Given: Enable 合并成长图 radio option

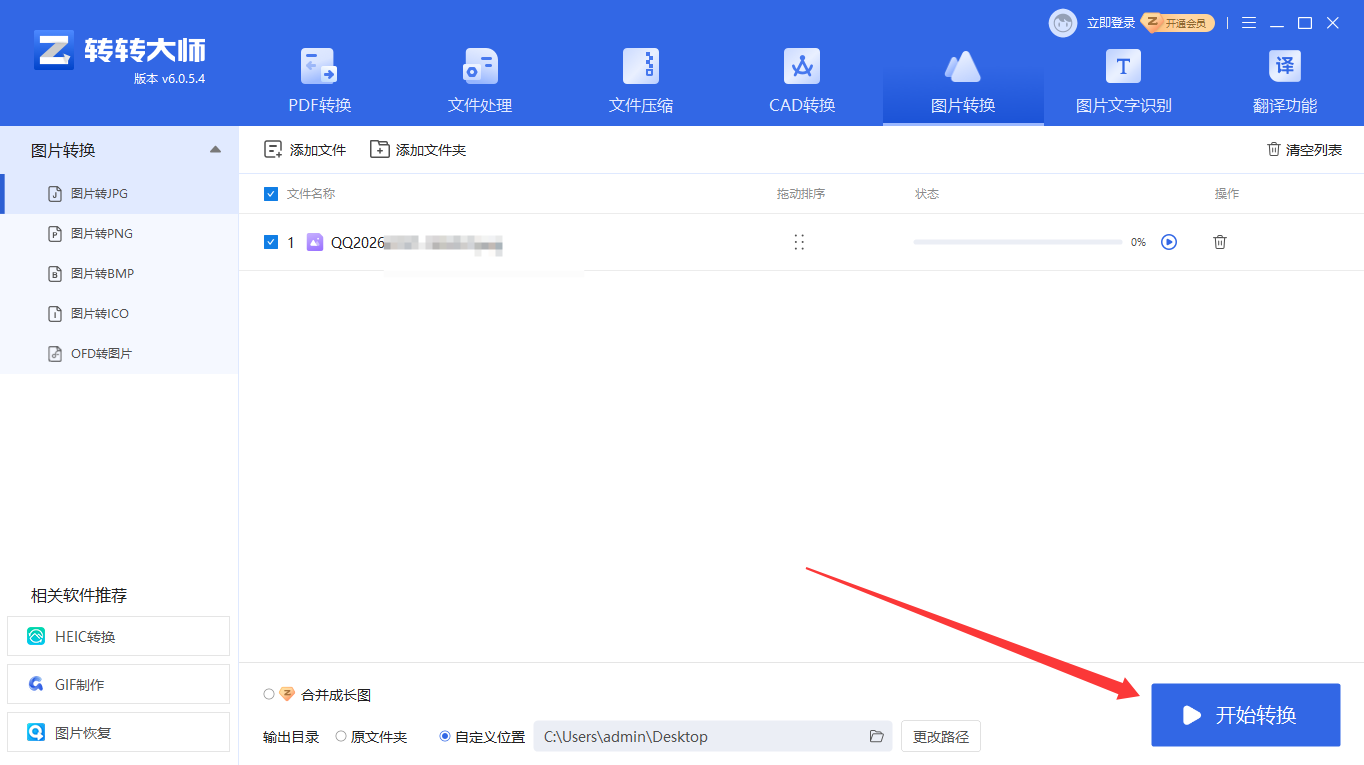Looking at the screenshot, I should click(x=269, y=694).
